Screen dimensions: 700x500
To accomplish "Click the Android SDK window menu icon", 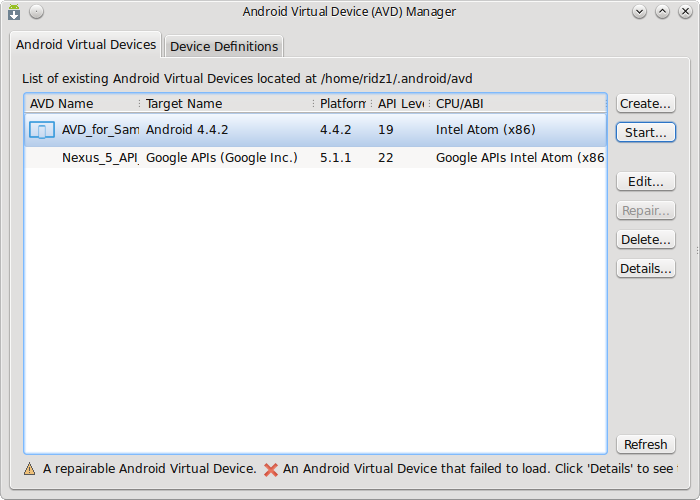I will (x=14, y=12).
